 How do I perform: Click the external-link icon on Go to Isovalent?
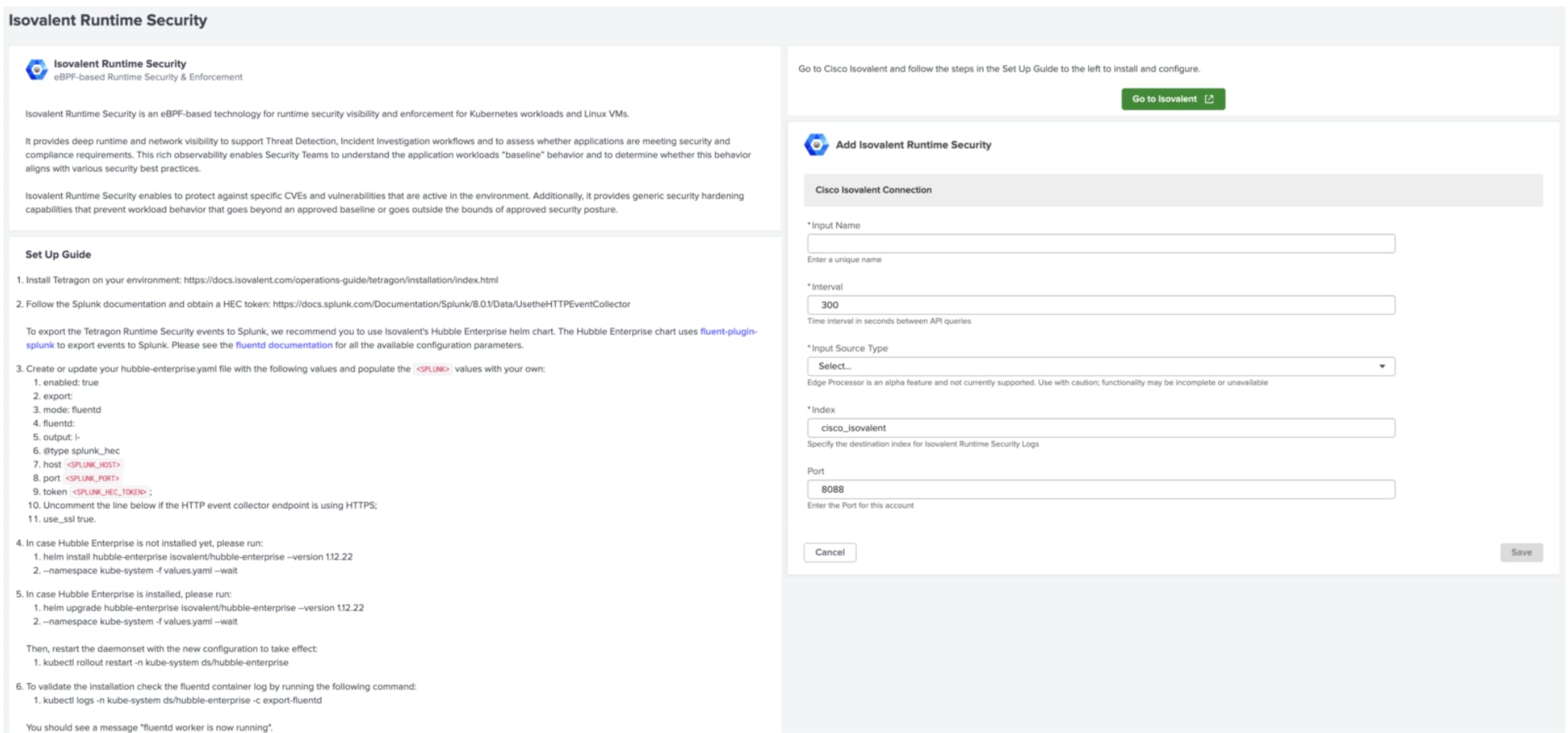[x=1208, y=99]
